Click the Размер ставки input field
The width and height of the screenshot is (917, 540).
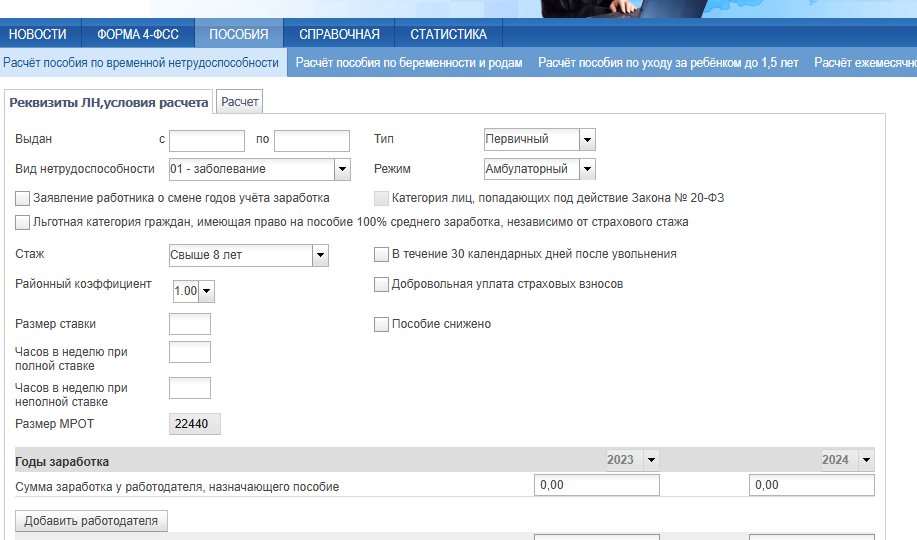(x=190, y=324)
